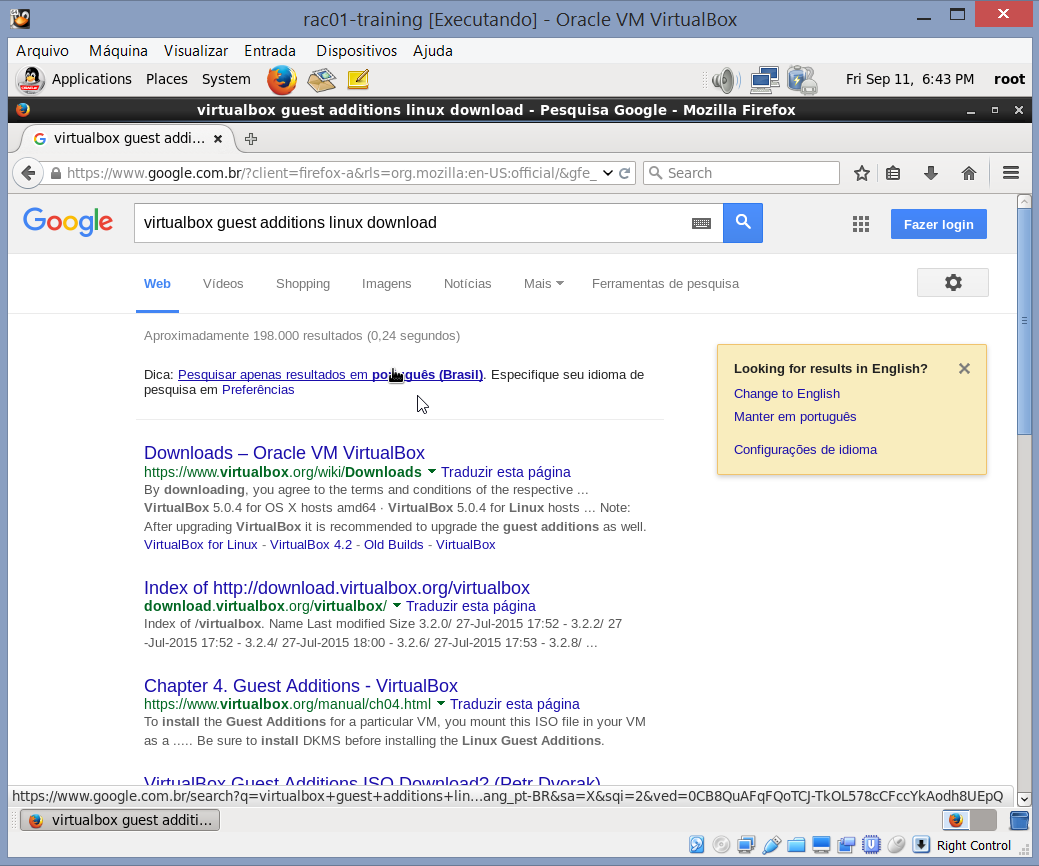Open Configurações de idioma link
Image resolution: width=1039 pixels, height=866 pixels.
[805, 450]
